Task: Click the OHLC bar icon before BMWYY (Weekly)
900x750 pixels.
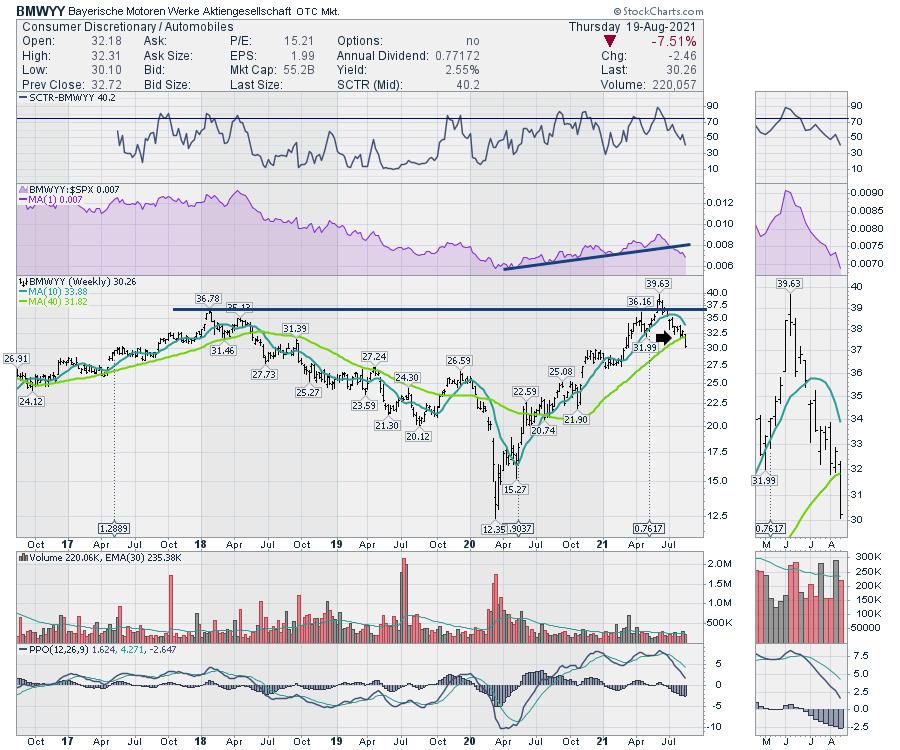Action: pos(24,282)
